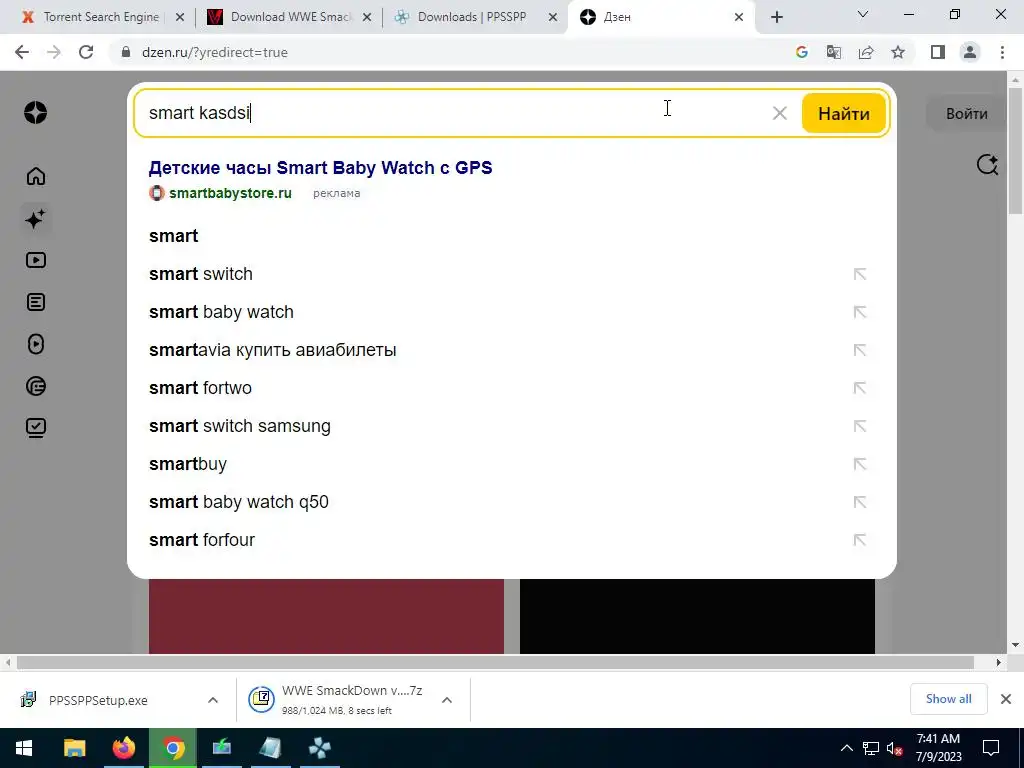Clear the search field with X icon
Screen dimensions: 1024x768
(x=779, y=113)
